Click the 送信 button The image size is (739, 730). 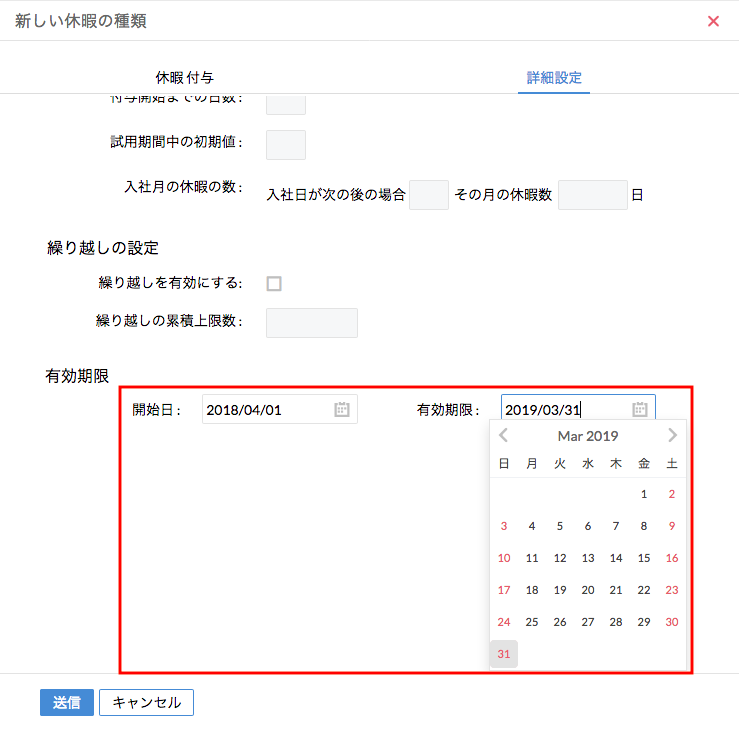(x=67, y=702)
